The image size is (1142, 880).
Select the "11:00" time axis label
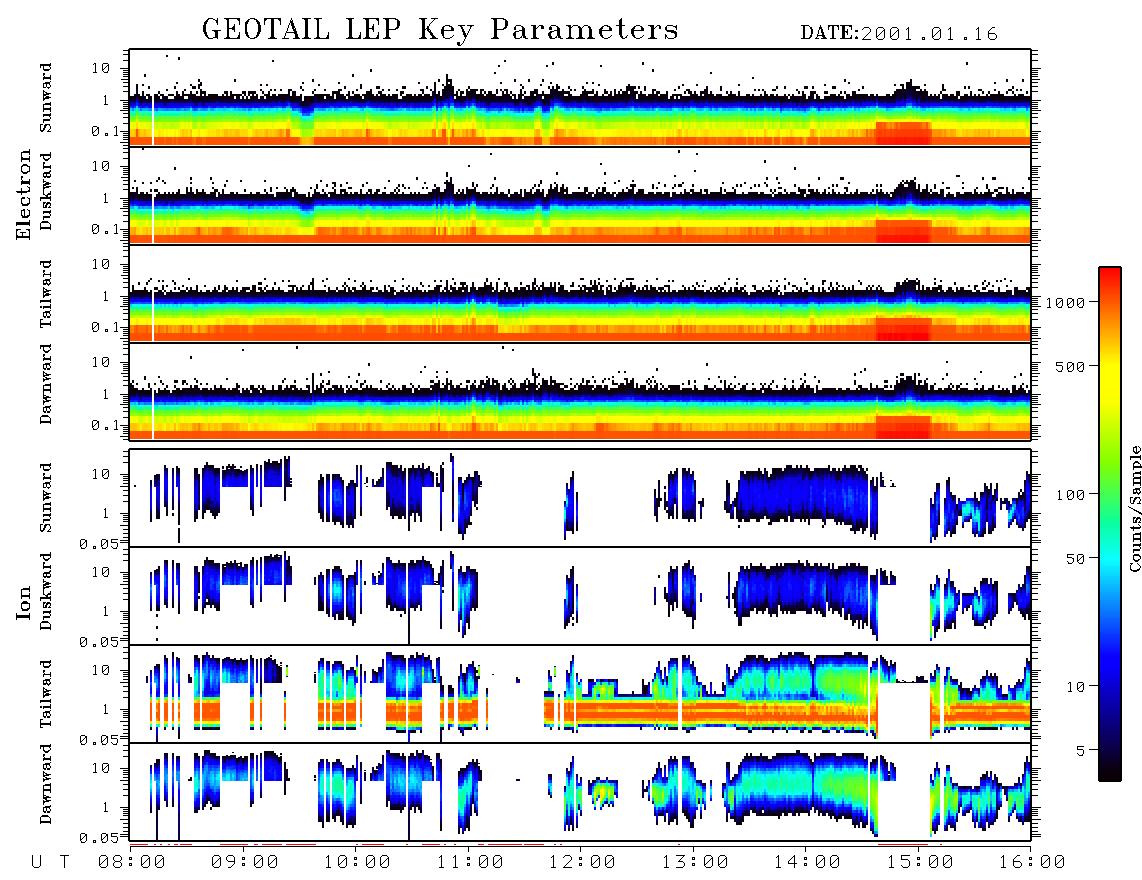click(x=469, y=863)
